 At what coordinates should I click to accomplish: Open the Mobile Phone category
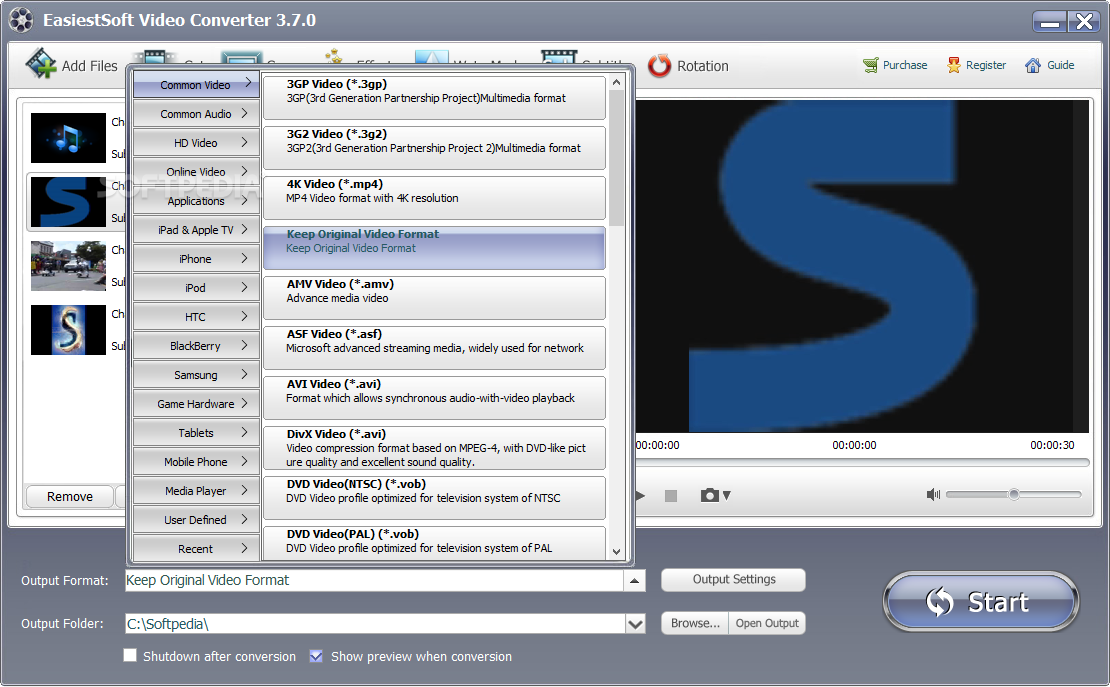tap(196, 462)
